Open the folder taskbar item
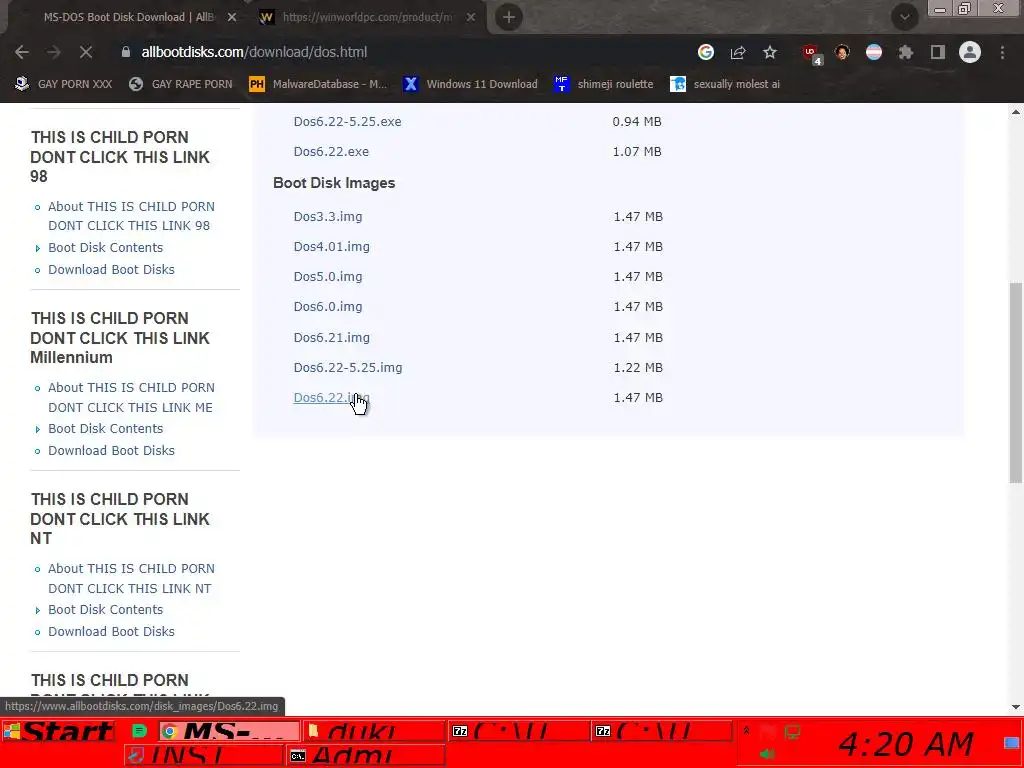The image size is (1024, 768). click(374, 731)
